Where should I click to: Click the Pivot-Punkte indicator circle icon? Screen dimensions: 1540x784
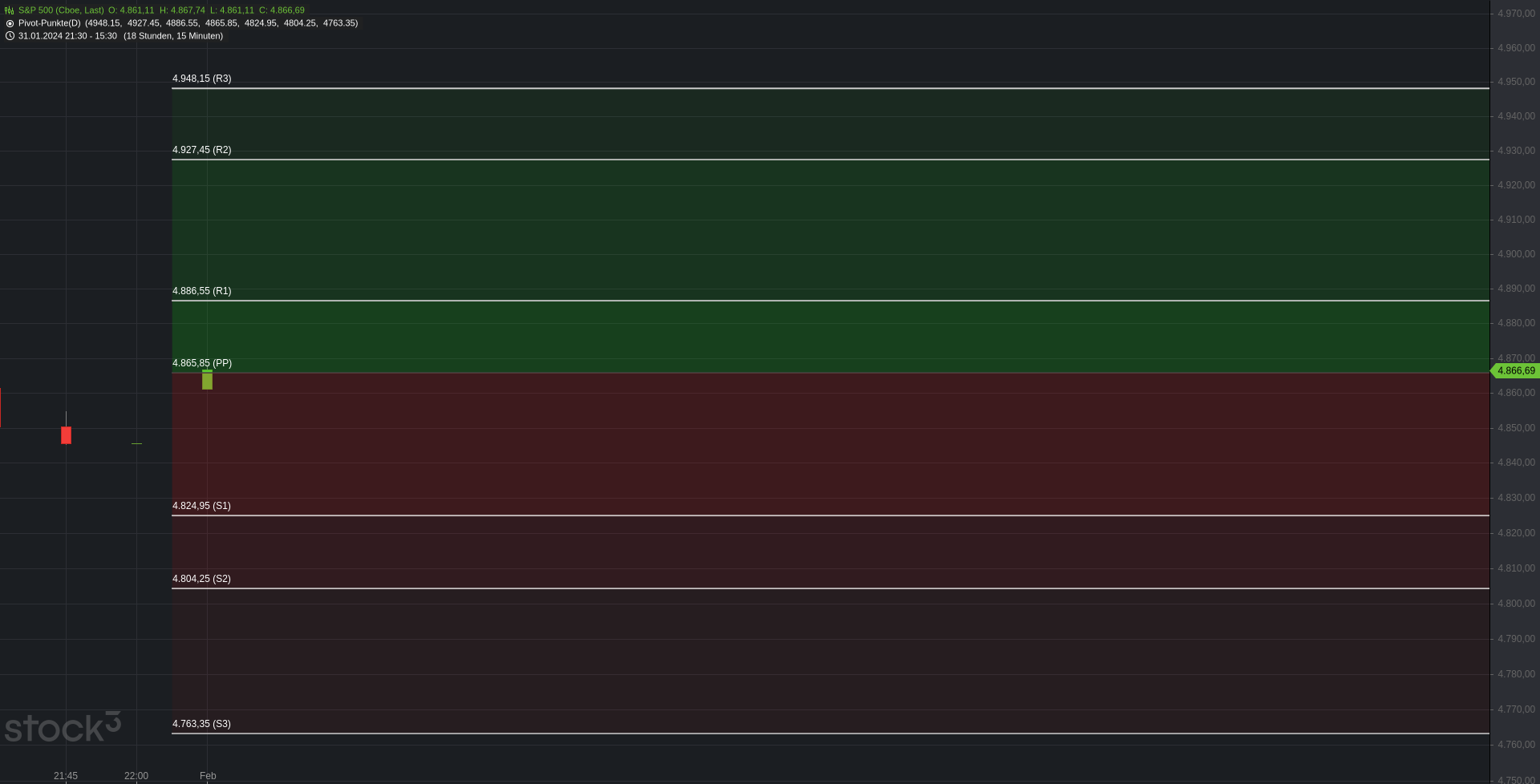click(10, 23)
